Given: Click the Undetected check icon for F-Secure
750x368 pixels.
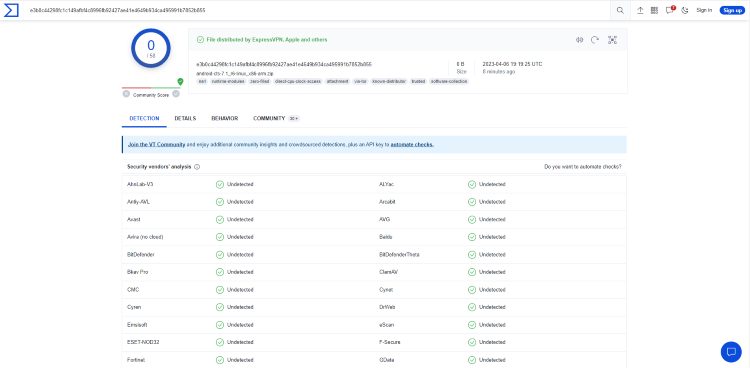Looking at the screenshot, I should (472, 342).
